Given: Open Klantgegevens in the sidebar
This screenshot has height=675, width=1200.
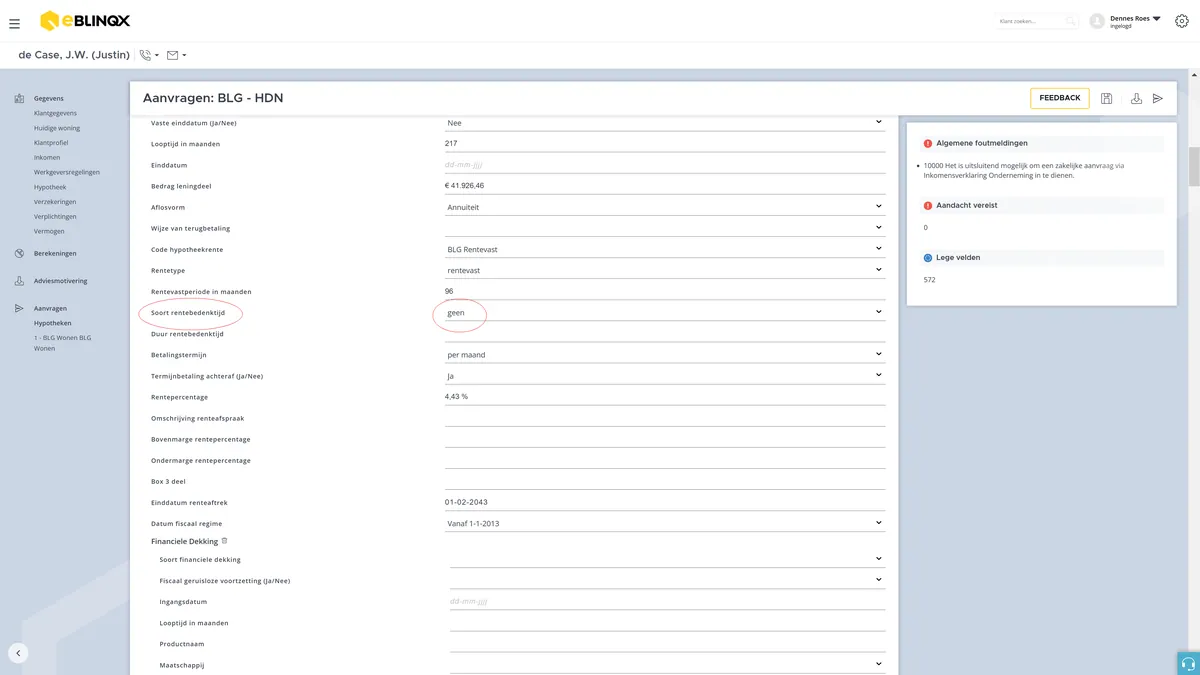Looking at the screenshot, I should (x=56, y=113).
